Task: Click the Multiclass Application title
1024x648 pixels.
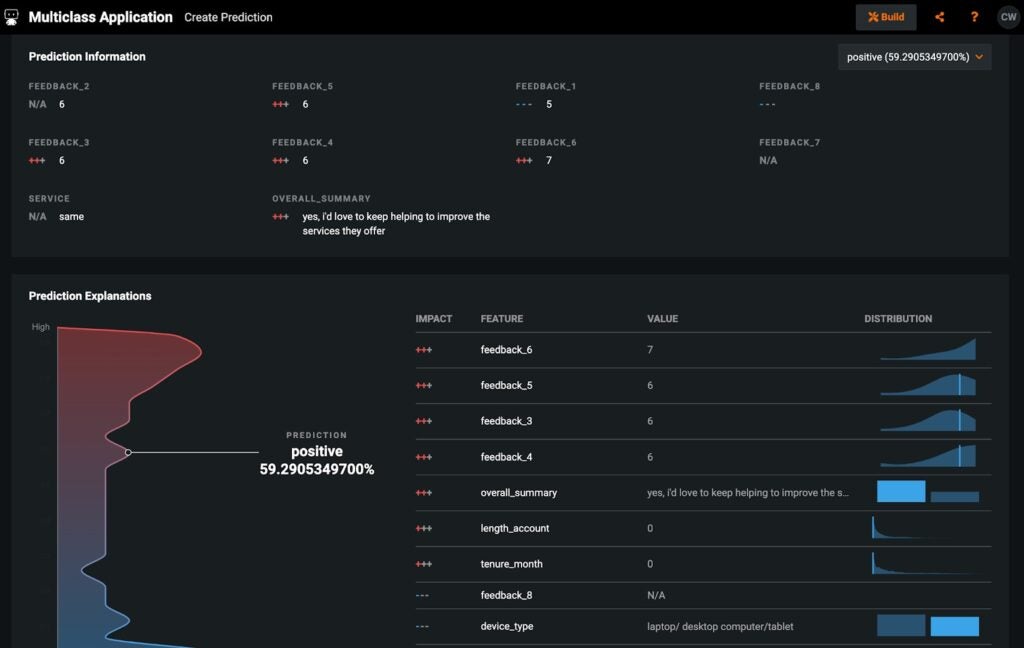Action: click(x=100, y=17)
